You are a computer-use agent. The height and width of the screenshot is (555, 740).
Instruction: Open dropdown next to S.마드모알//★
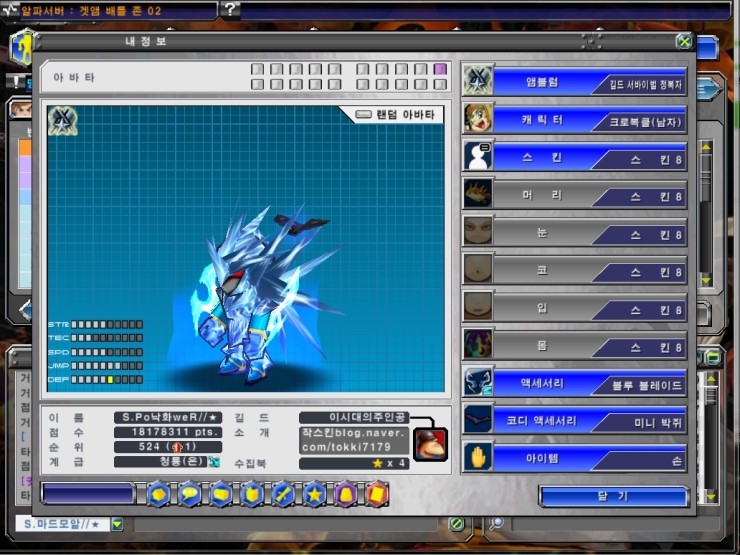point(117,524)
